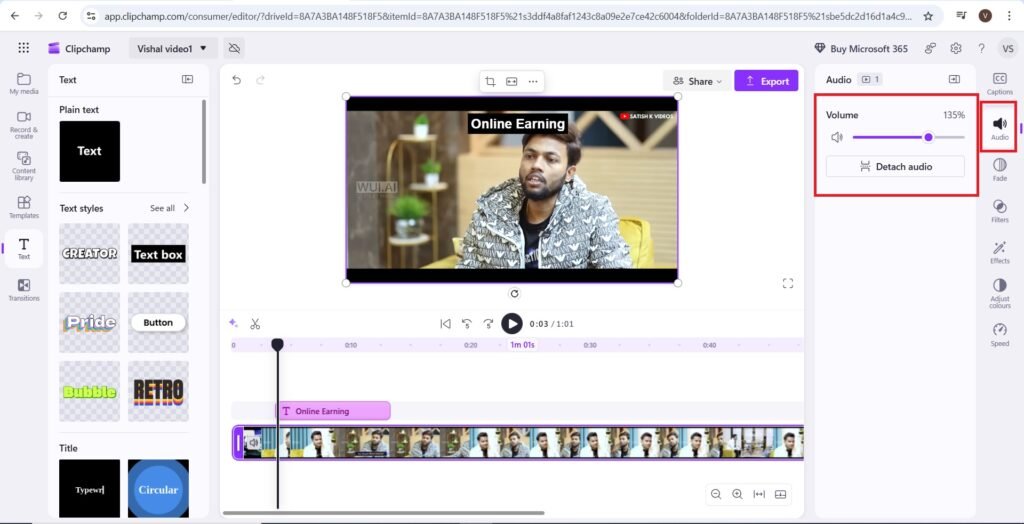Open the Fade settings icon
This screenshot has width=1024, height=524.
click(x=999, y=168)
